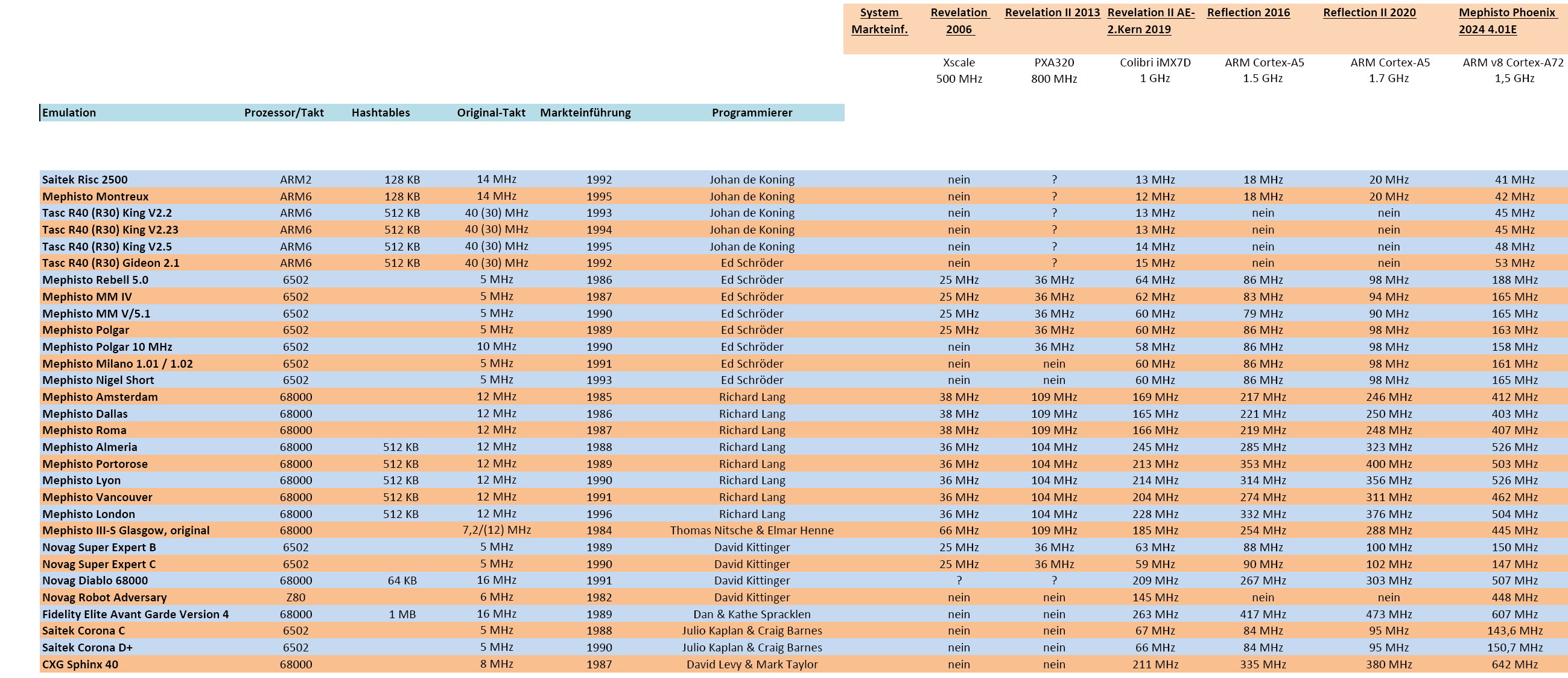
Task: Select the Mephisto Almeria cell
Action: click(89, 447)
